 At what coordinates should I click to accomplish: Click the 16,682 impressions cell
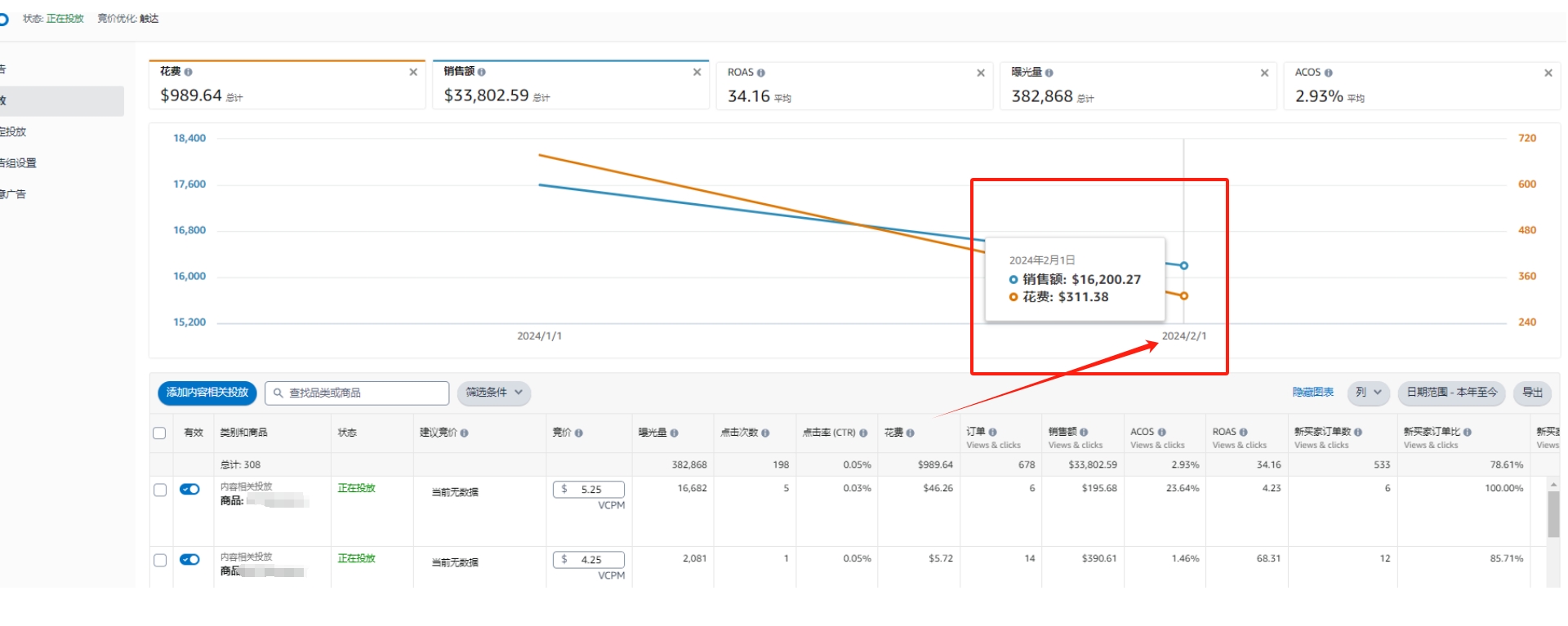(x=693, y=489)
